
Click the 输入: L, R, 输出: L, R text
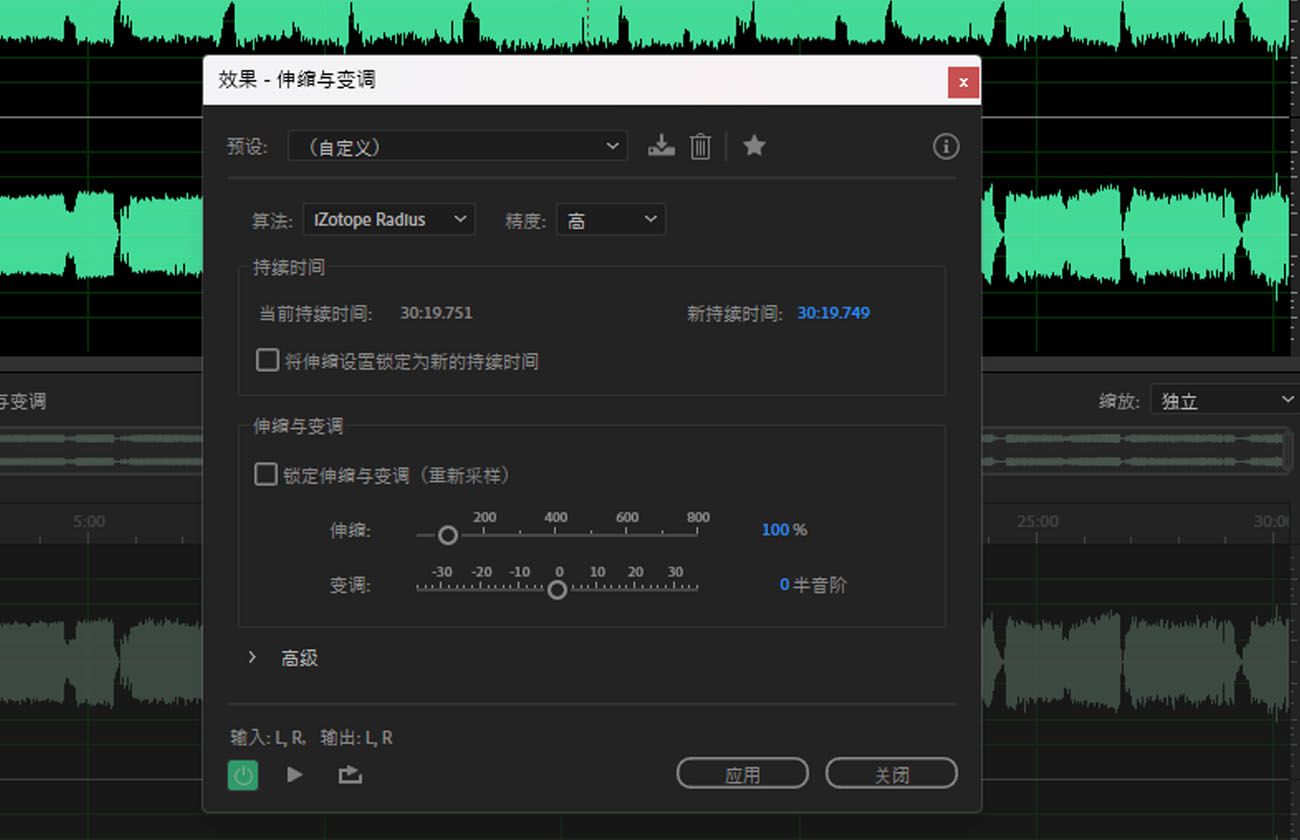click(311, 738)
